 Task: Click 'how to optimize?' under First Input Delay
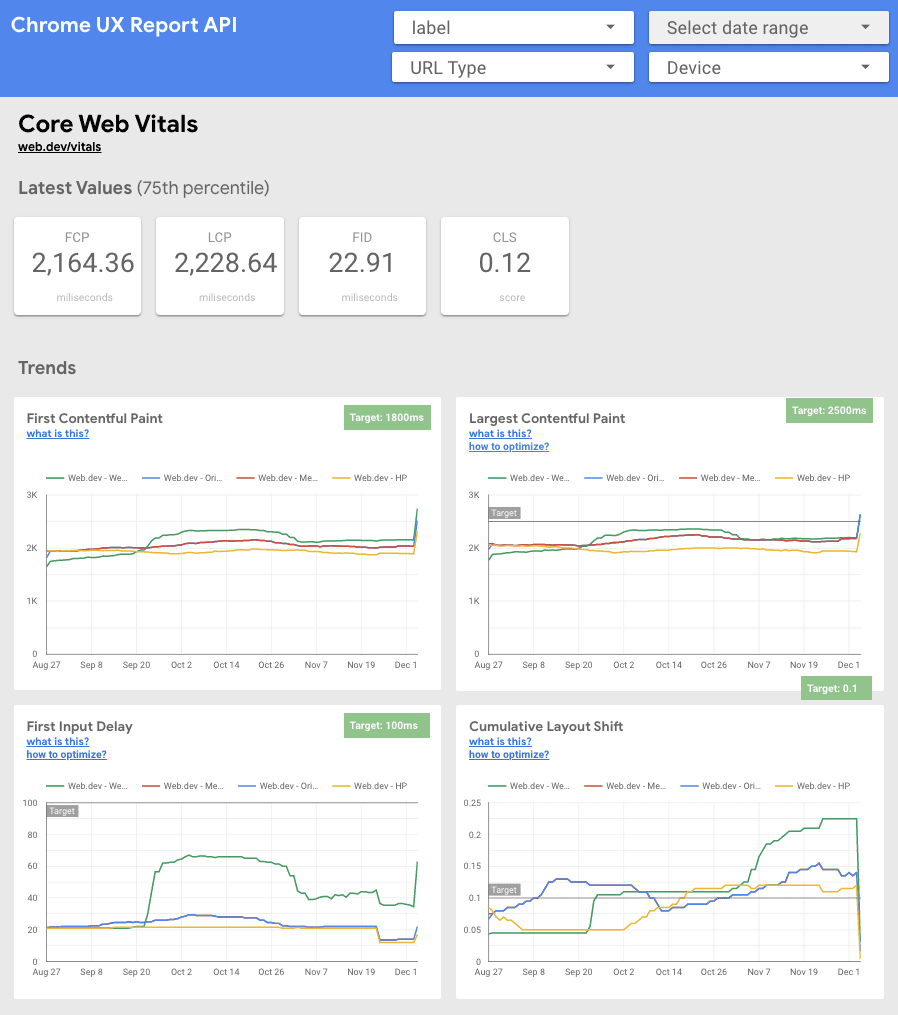click(66, 754)
